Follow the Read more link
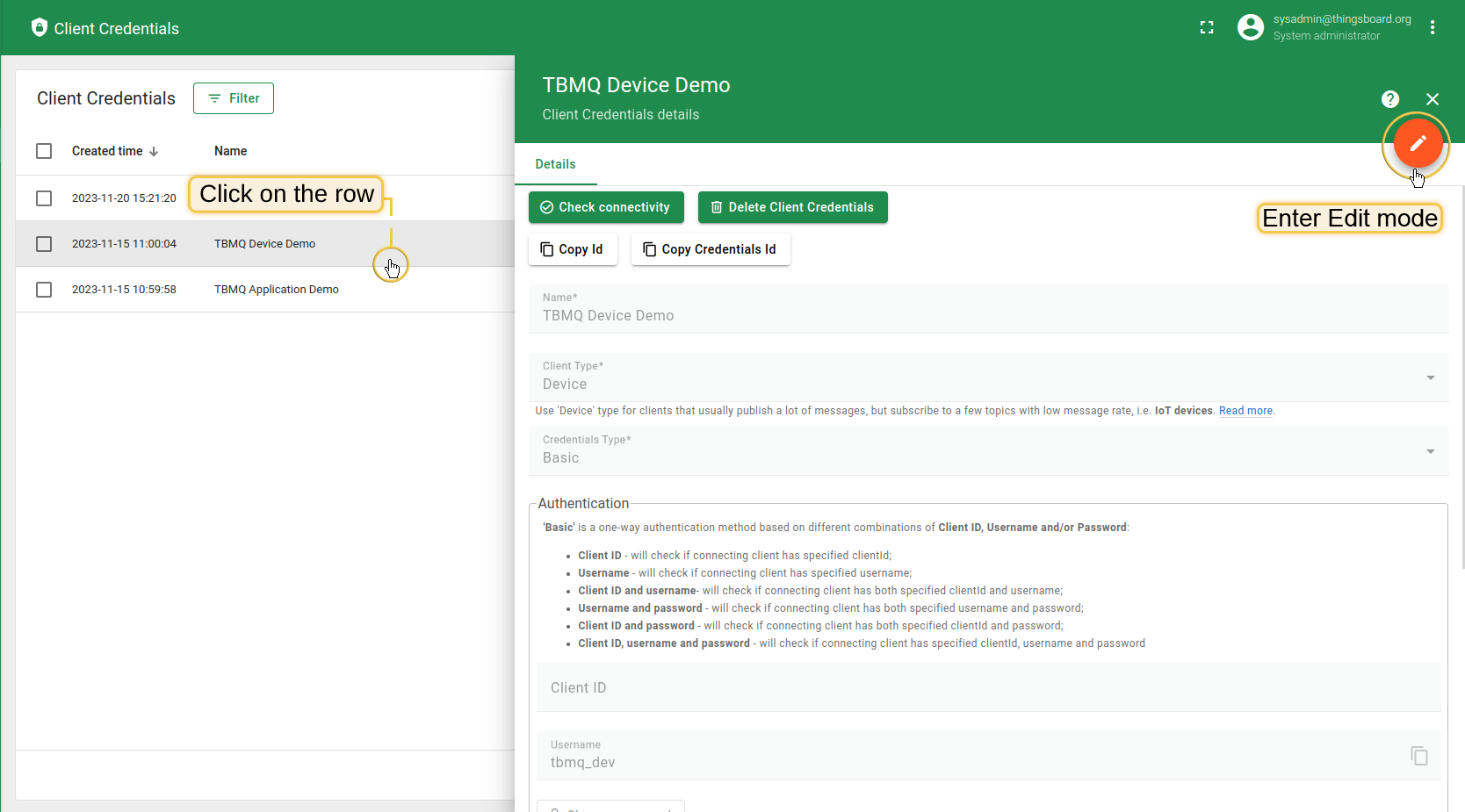This screenshot has width=1465, height=812. pyautogui.click(x=1245, y=411)
